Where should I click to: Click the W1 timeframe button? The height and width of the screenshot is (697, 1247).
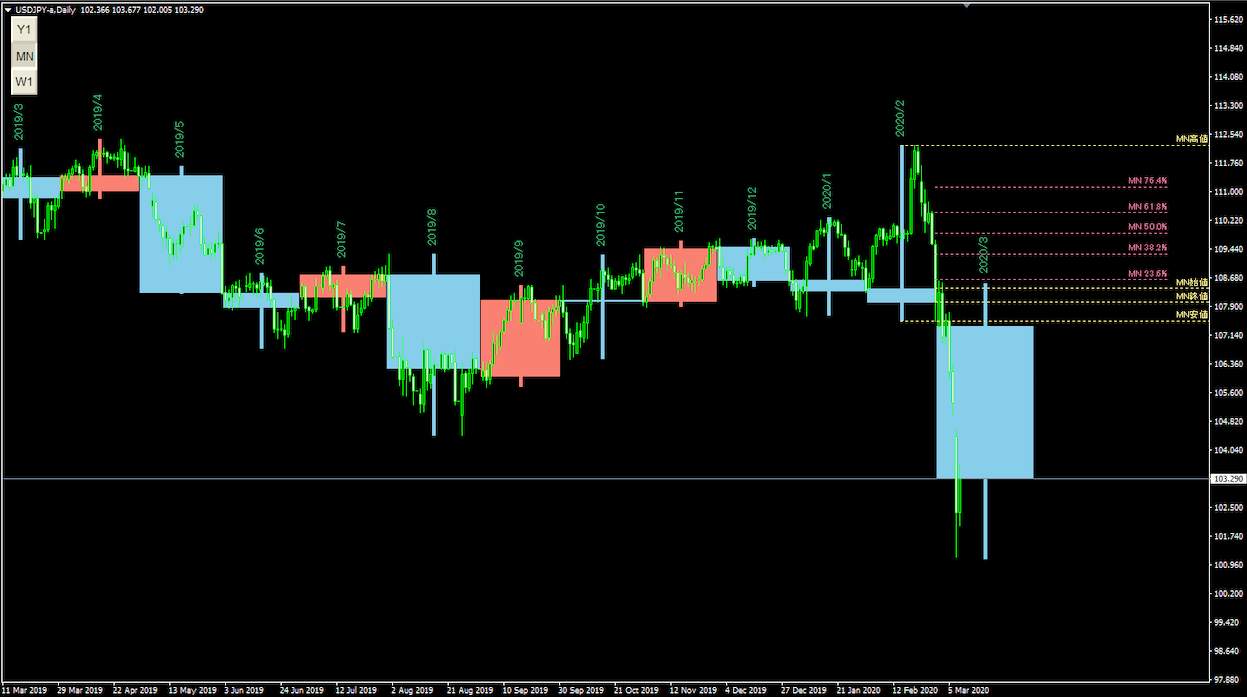(24, 81)
